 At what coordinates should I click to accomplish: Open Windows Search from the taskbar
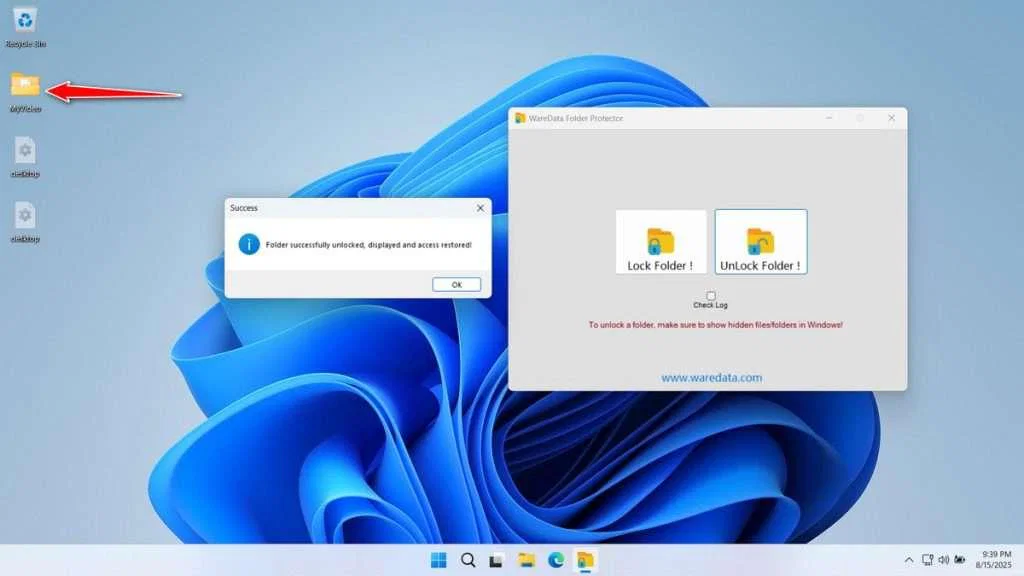coord(467,561)
